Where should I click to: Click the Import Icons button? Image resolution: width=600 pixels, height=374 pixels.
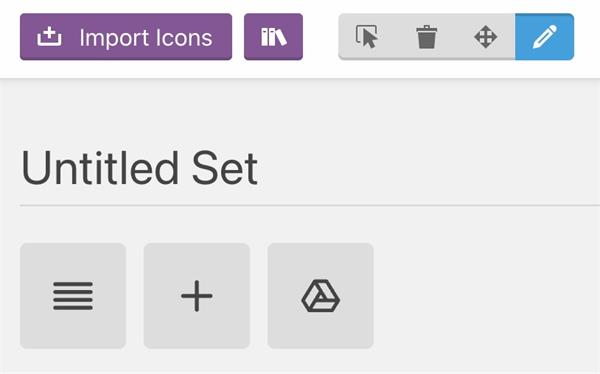point(126,37)
